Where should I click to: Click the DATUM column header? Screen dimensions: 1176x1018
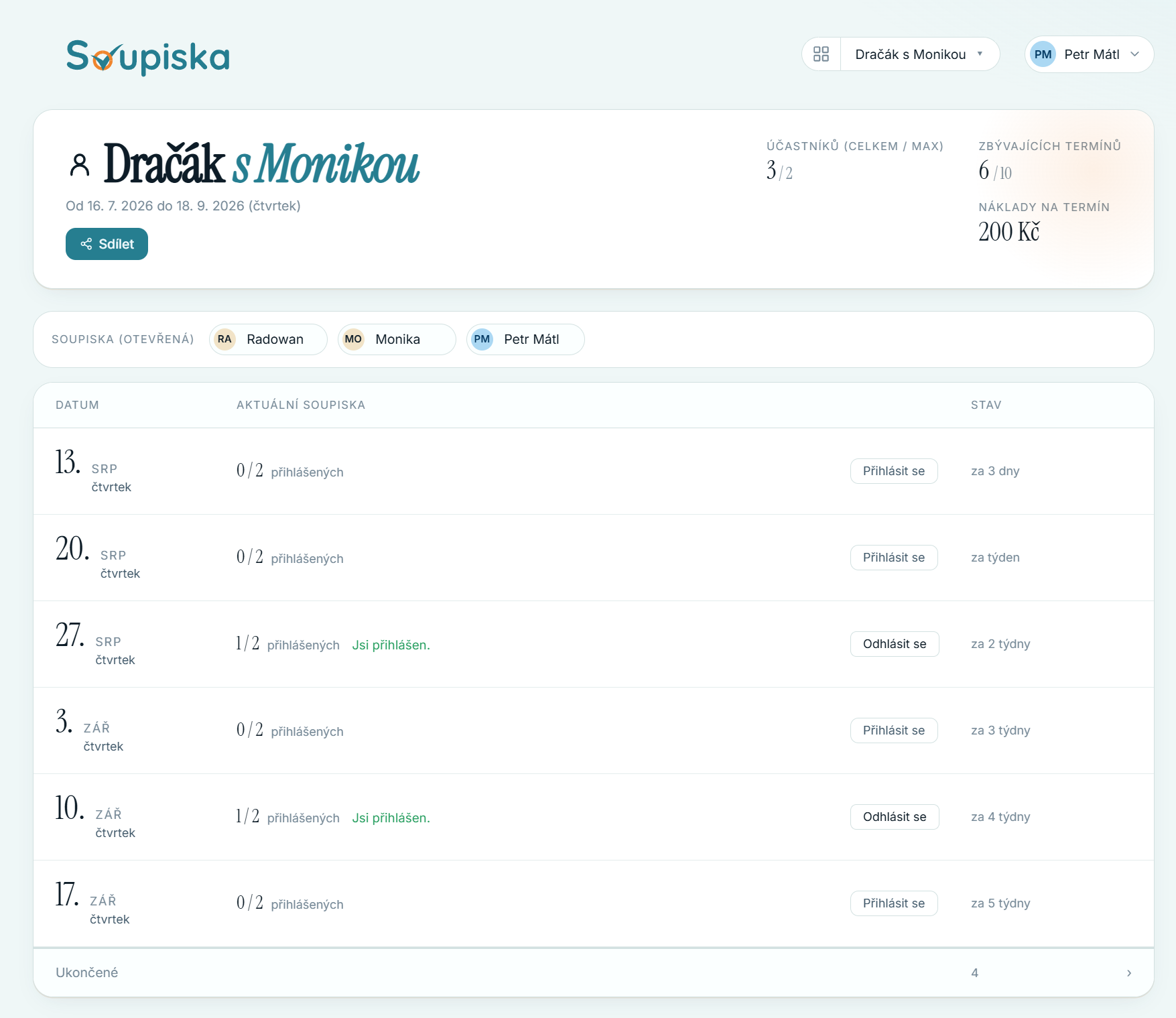click(x=77, y=405)
